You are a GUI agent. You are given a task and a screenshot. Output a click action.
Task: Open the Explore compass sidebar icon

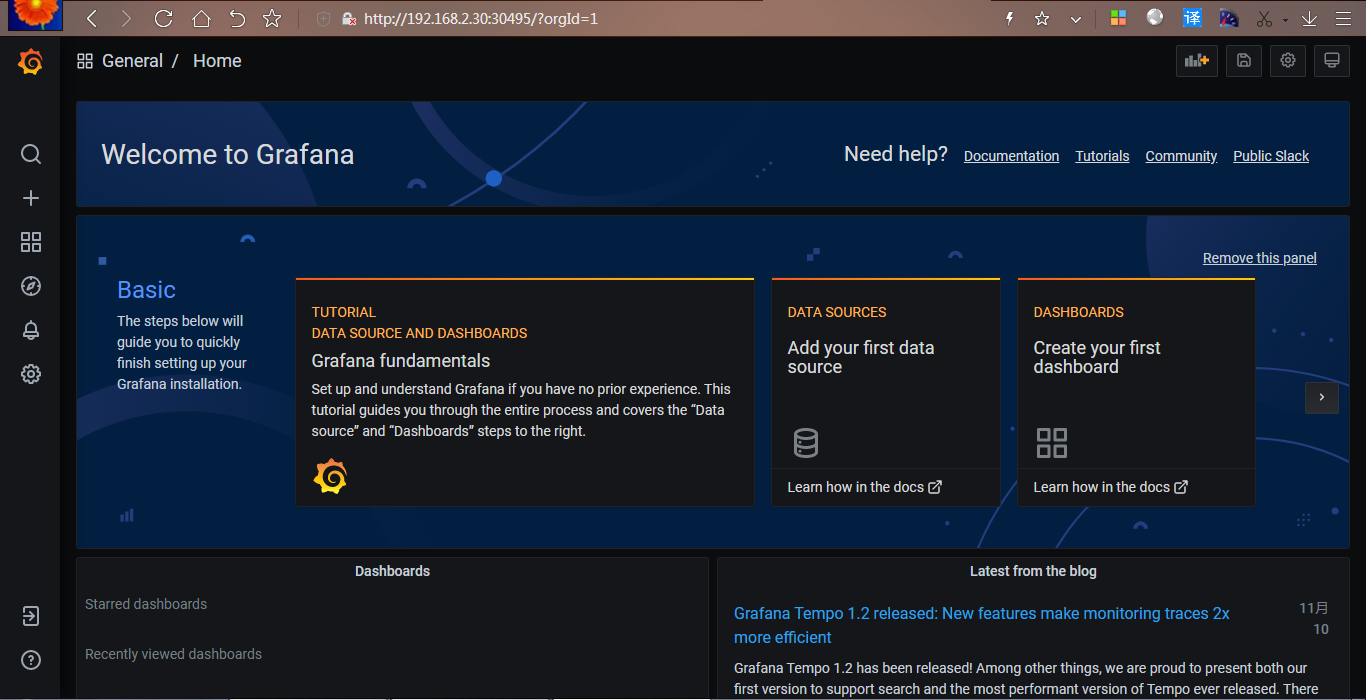point(31,286)
